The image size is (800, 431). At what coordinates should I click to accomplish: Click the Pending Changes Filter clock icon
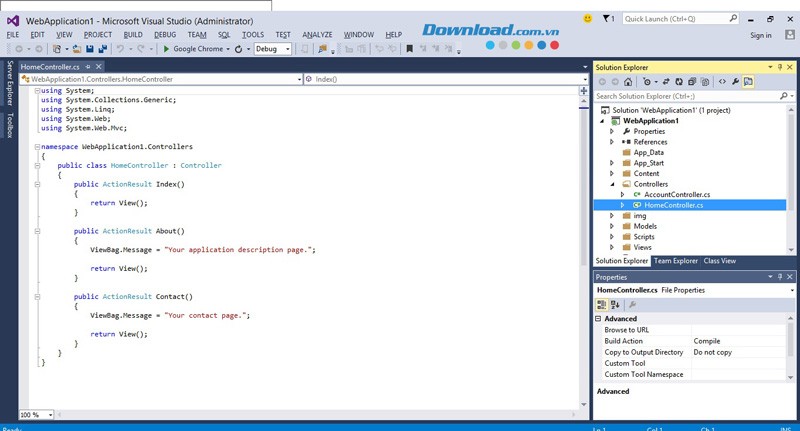coord(647,82)
